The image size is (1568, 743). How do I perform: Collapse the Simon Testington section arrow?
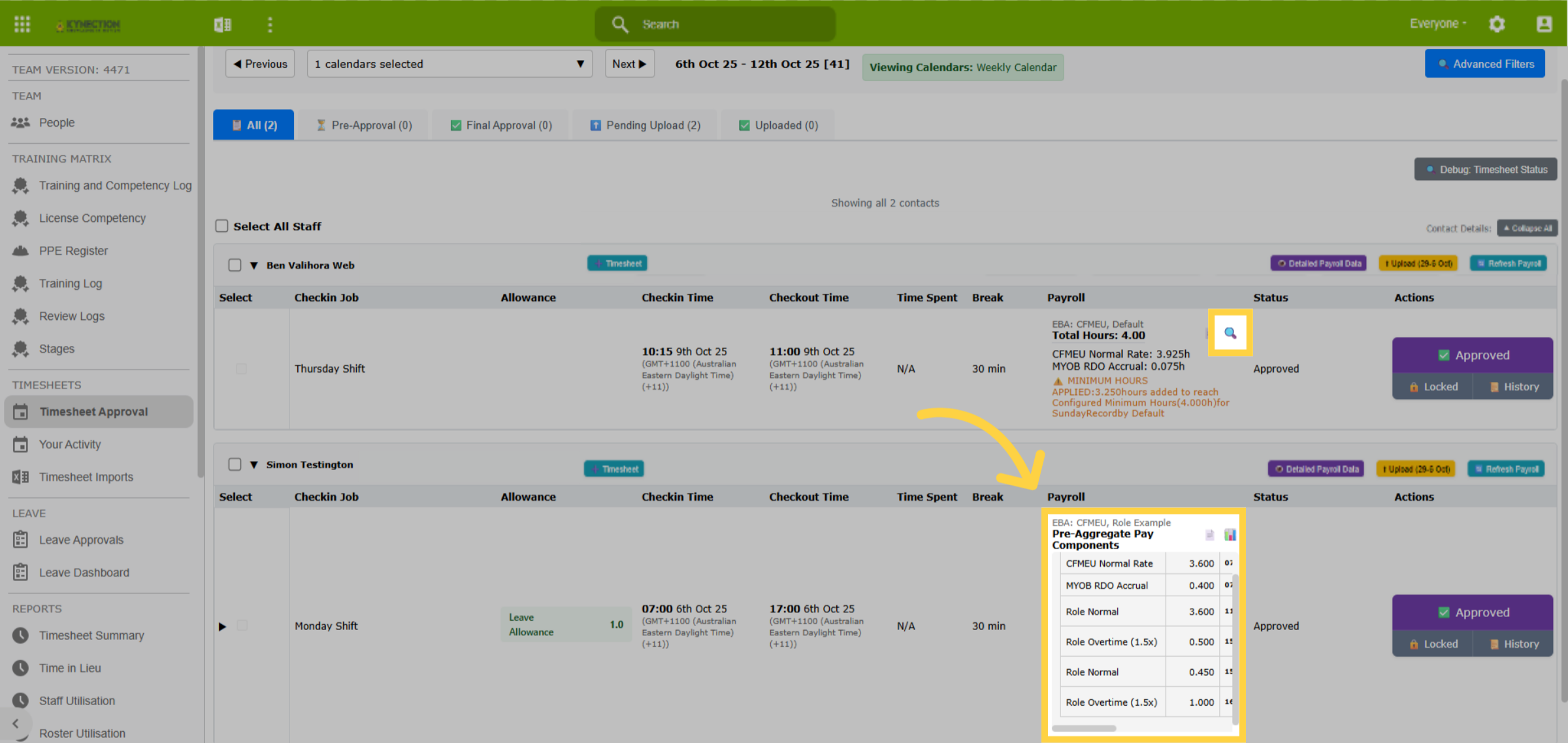pyautogui.click(x=254, y=465)
